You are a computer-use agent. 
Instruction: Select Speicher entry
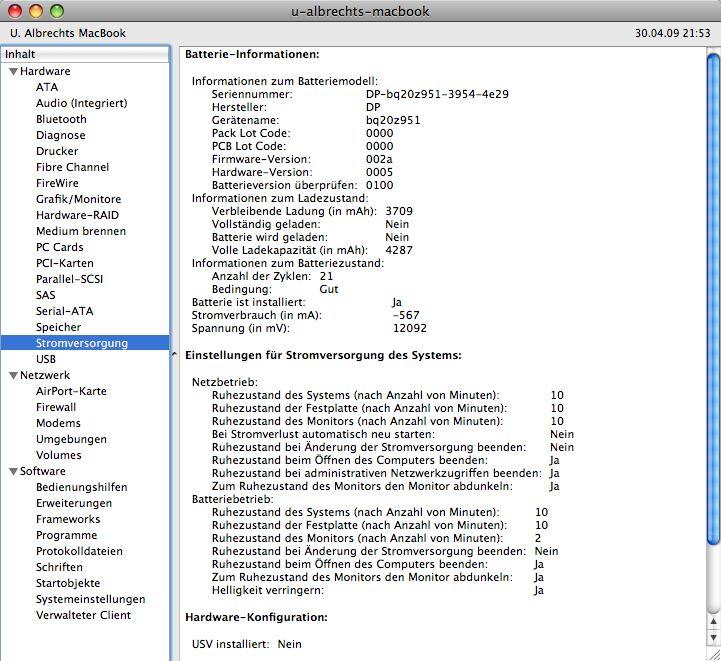click(x=58, y=327)
